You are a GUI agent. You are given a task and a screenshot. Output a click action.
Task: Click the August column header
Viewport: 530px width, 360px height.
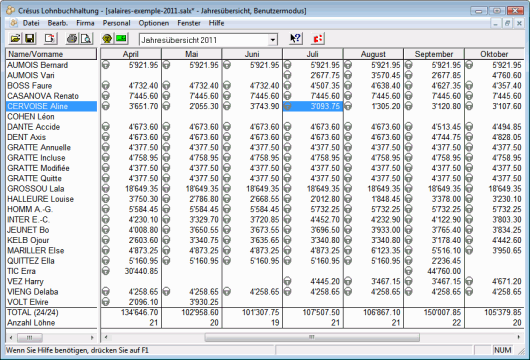pos(373,54)
